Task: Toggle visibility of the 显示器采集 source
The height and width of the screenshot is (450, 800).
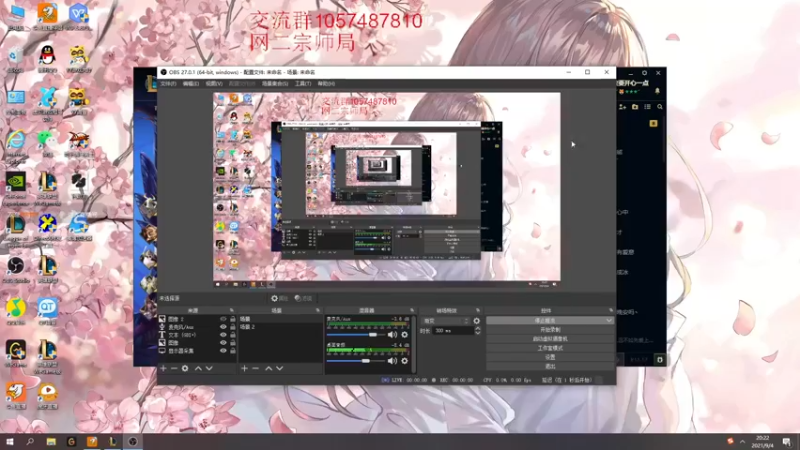Action: pos(223,351)
